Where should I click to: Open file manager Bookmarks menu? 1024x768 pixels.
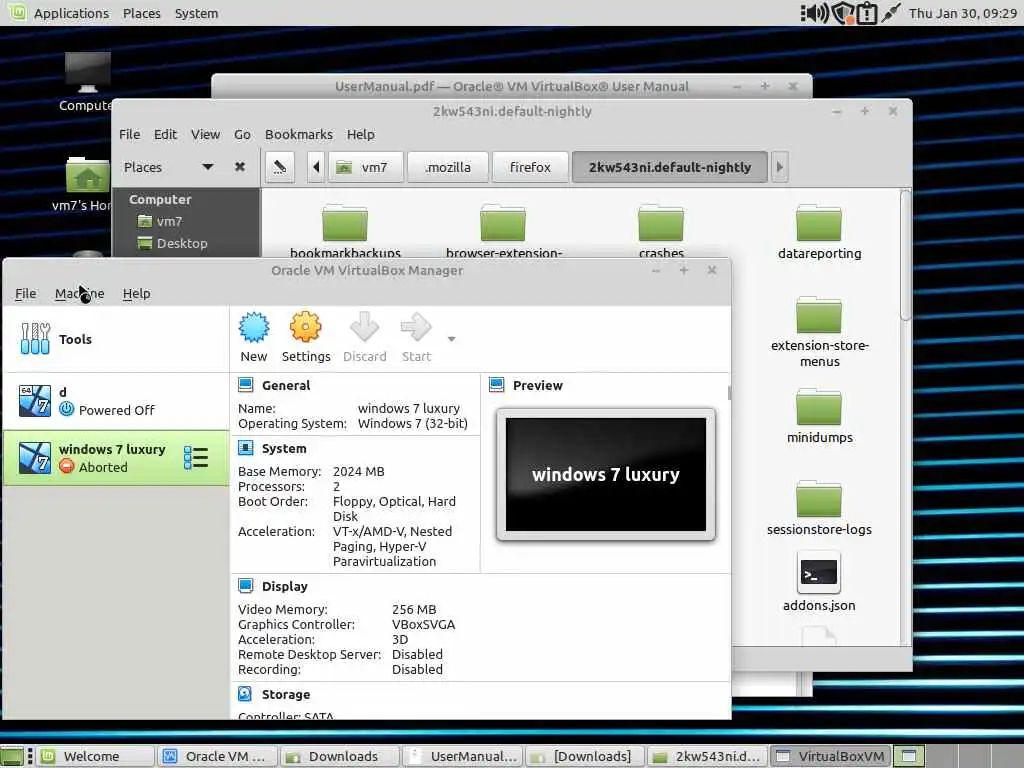coord(298,135)
